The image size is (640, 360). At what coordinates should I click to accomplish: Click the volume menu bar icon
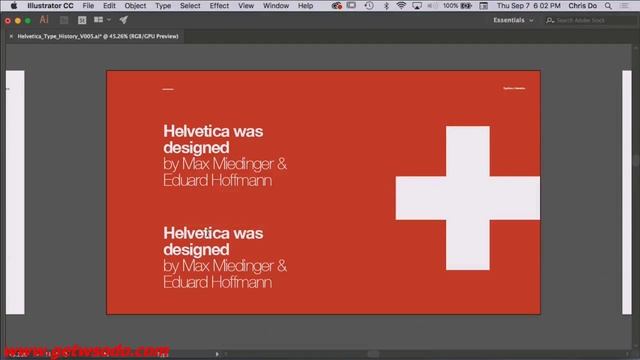pyautogui.click(x=431, y=6)
